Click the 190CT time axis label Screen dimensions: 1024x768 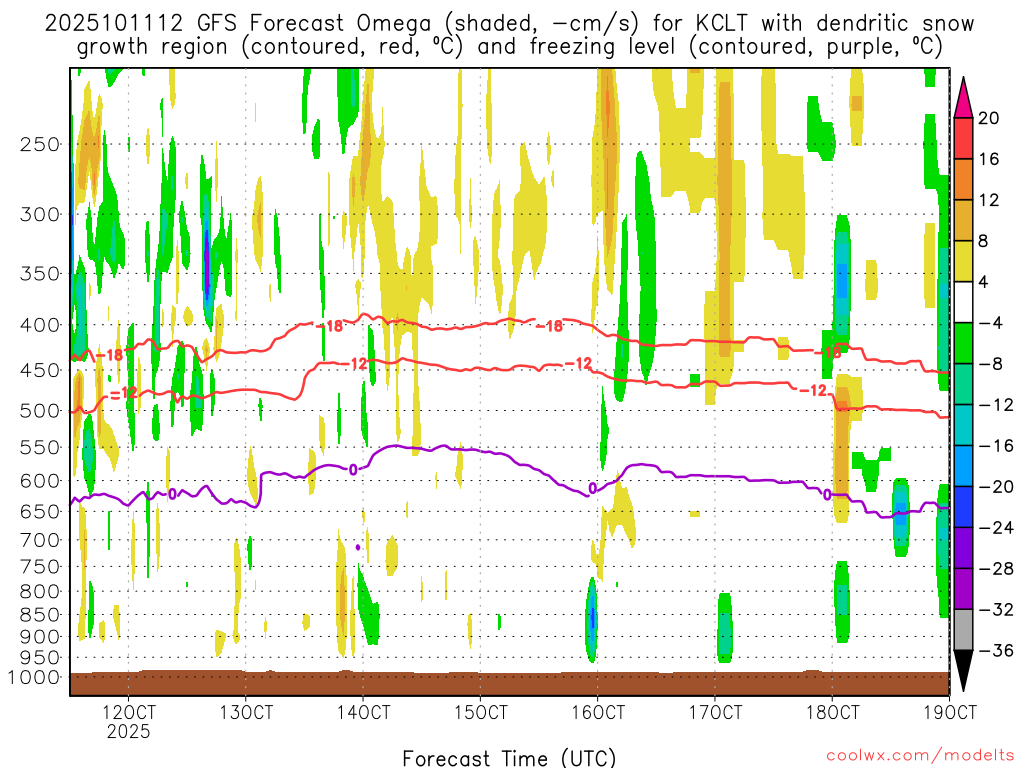coord(950,712)
